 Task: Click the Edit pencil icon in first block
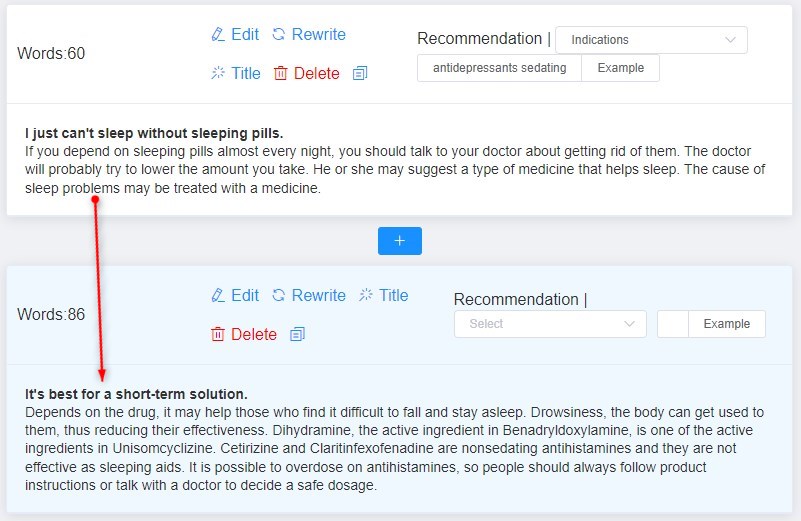pos(218,35)
